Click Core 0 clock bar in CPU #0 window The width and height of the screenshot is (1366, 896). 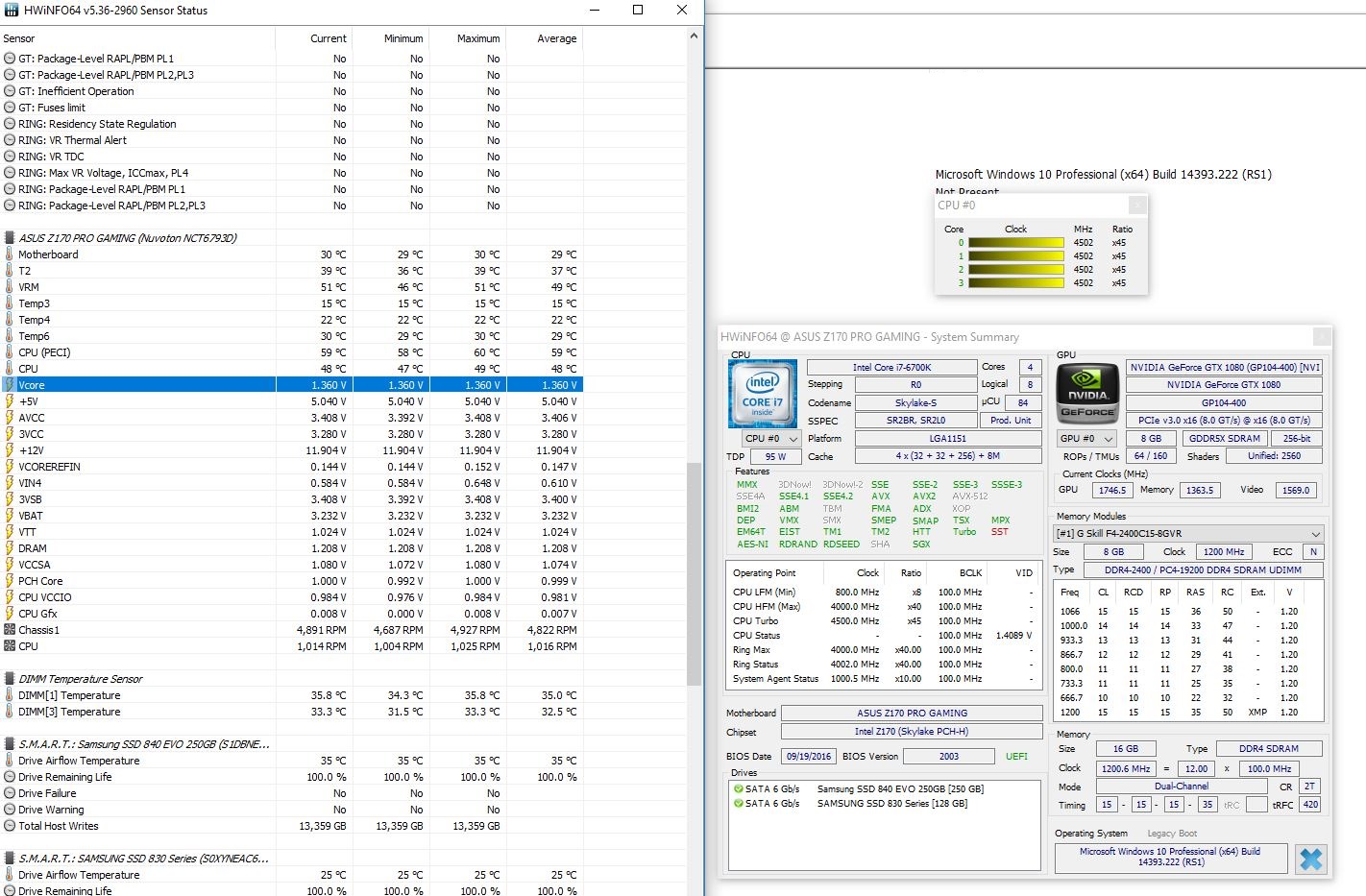(x=1015, y=243)
